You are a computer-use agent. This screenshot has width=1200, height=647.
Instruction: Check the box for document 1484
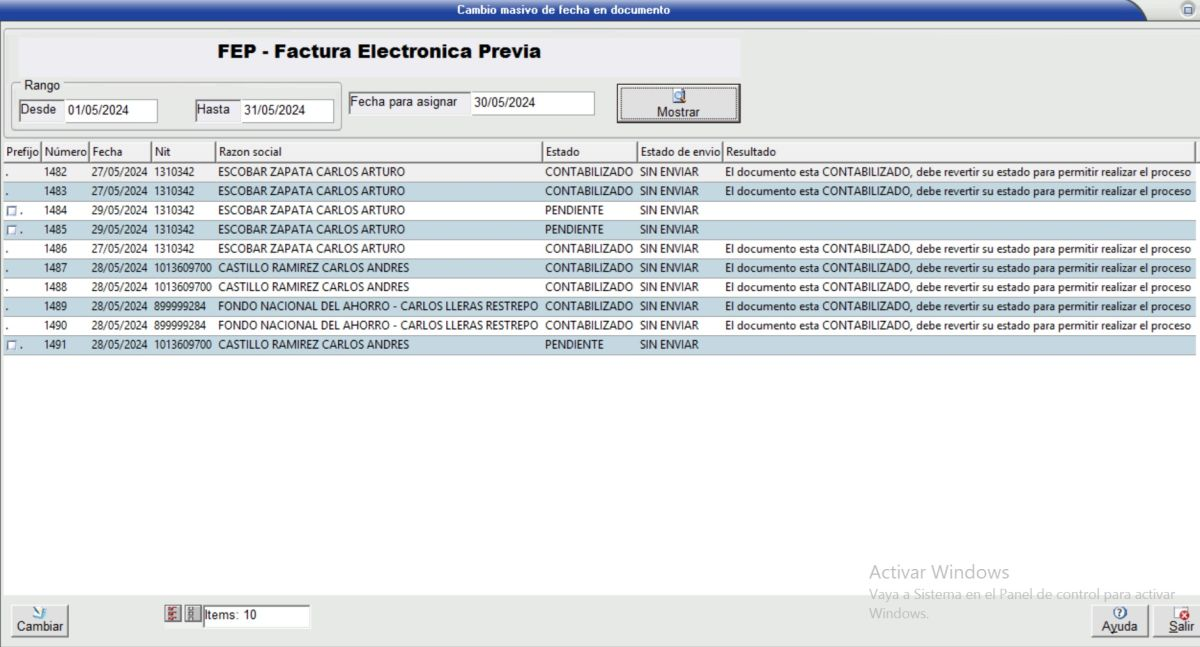[11, 211]
